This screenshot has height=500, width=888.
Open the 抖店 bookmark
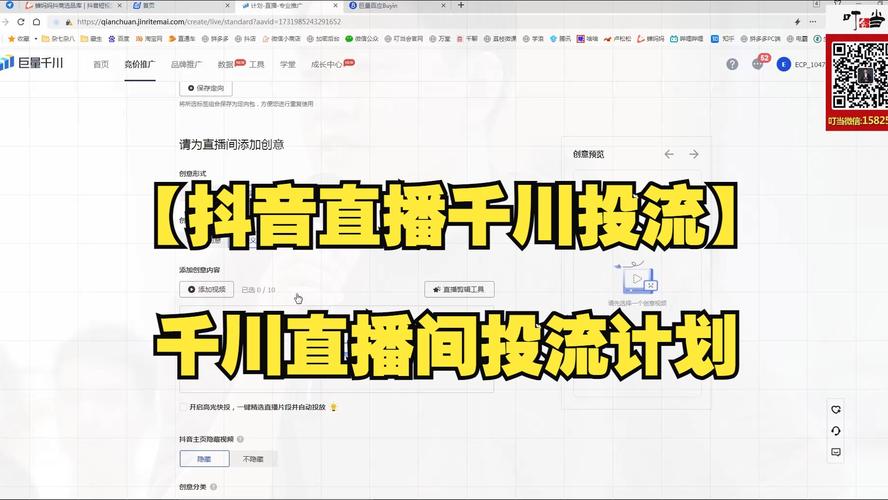click(x=246, y=39)
